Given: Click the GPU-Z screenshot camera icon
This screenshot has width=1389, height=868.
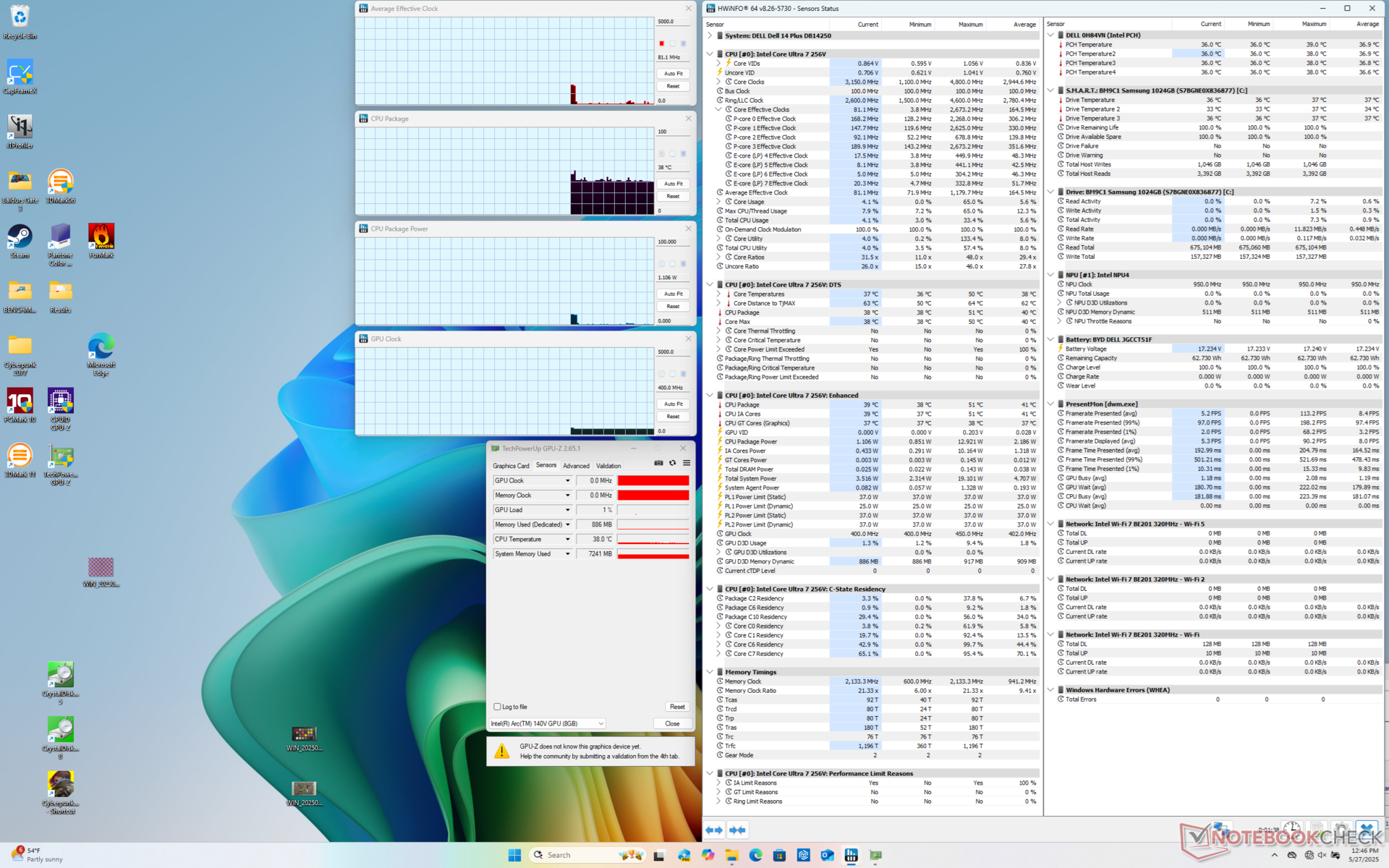Looking at the screenshot, I should coord(658,463).
